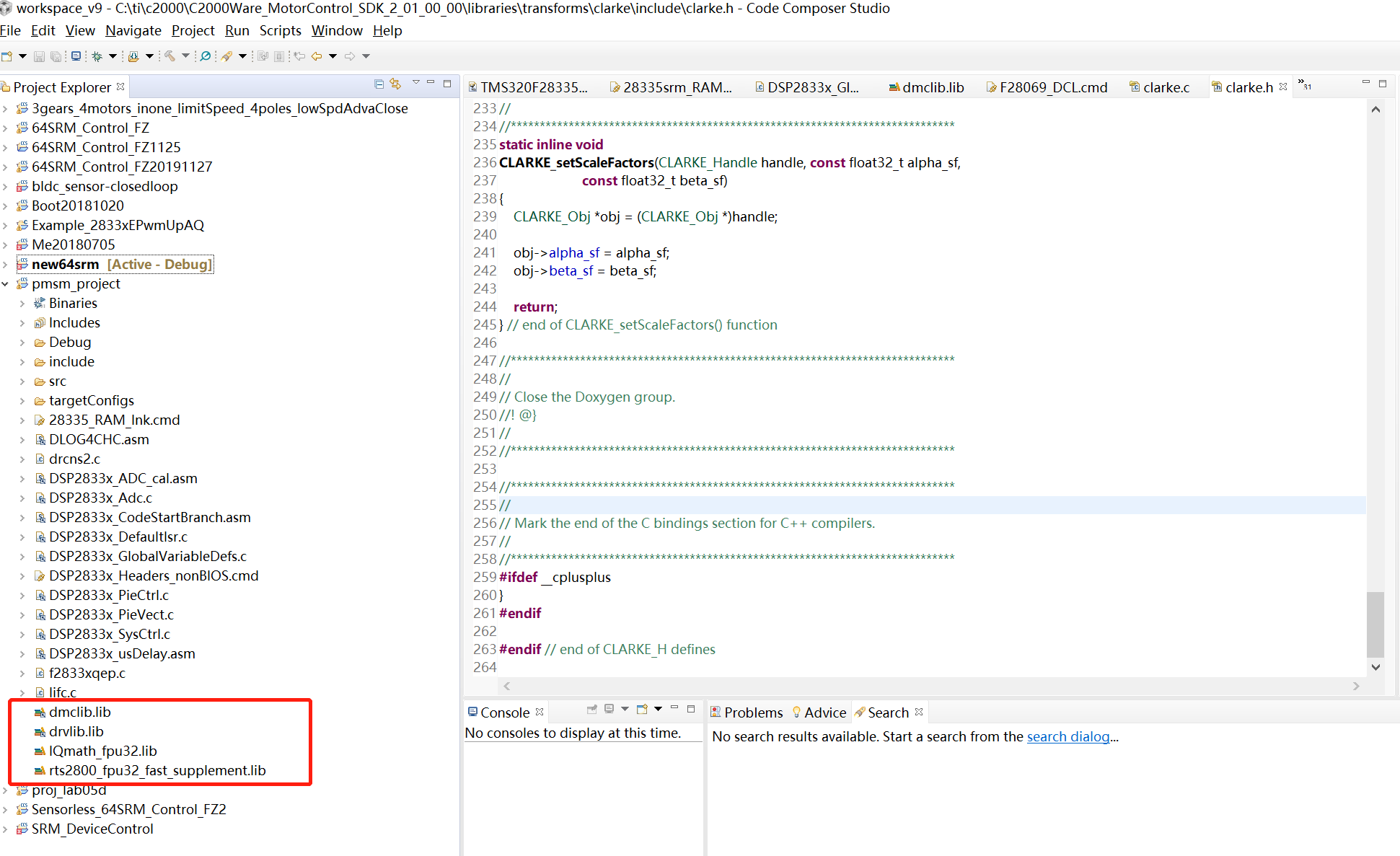Collapse All in Project Explorer

click(379, 84)
